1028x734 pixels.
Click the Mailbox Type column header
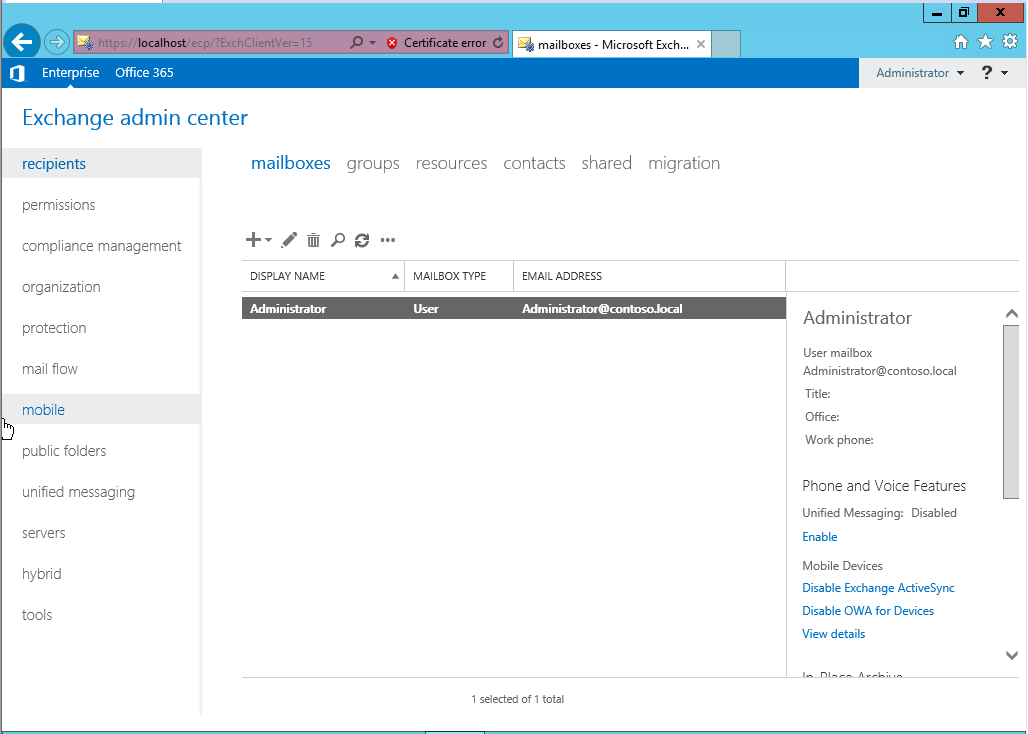coord(459,276)
